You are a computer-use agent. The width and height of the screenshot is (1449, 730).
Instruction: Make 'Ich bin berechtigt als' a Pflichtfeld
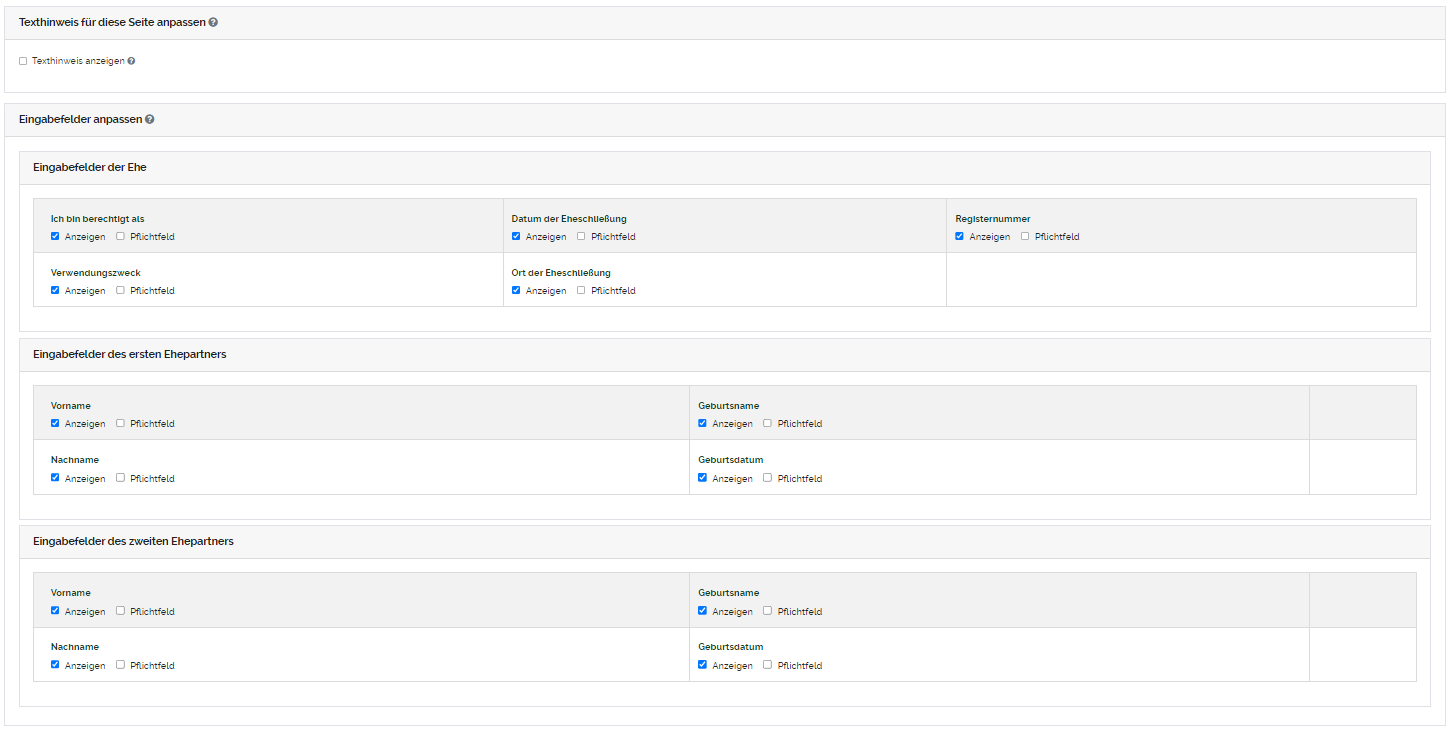coord(118,236)
